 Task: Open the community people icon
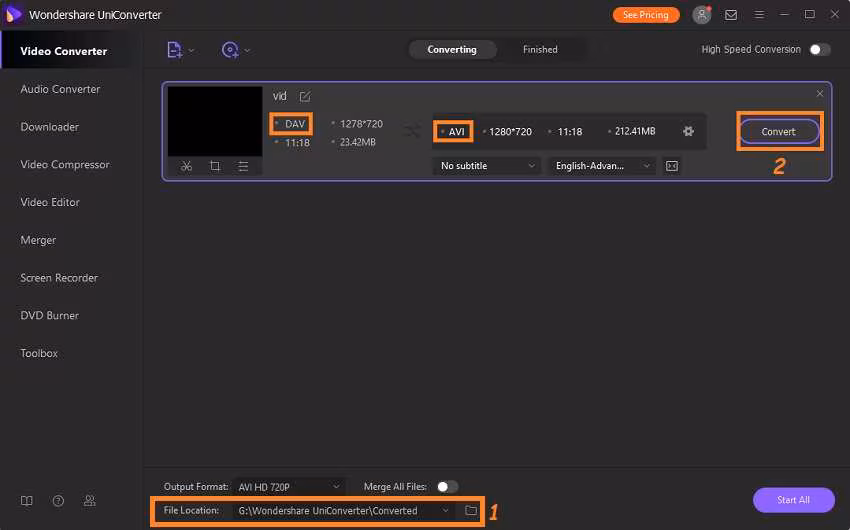[x=89, y=501]
